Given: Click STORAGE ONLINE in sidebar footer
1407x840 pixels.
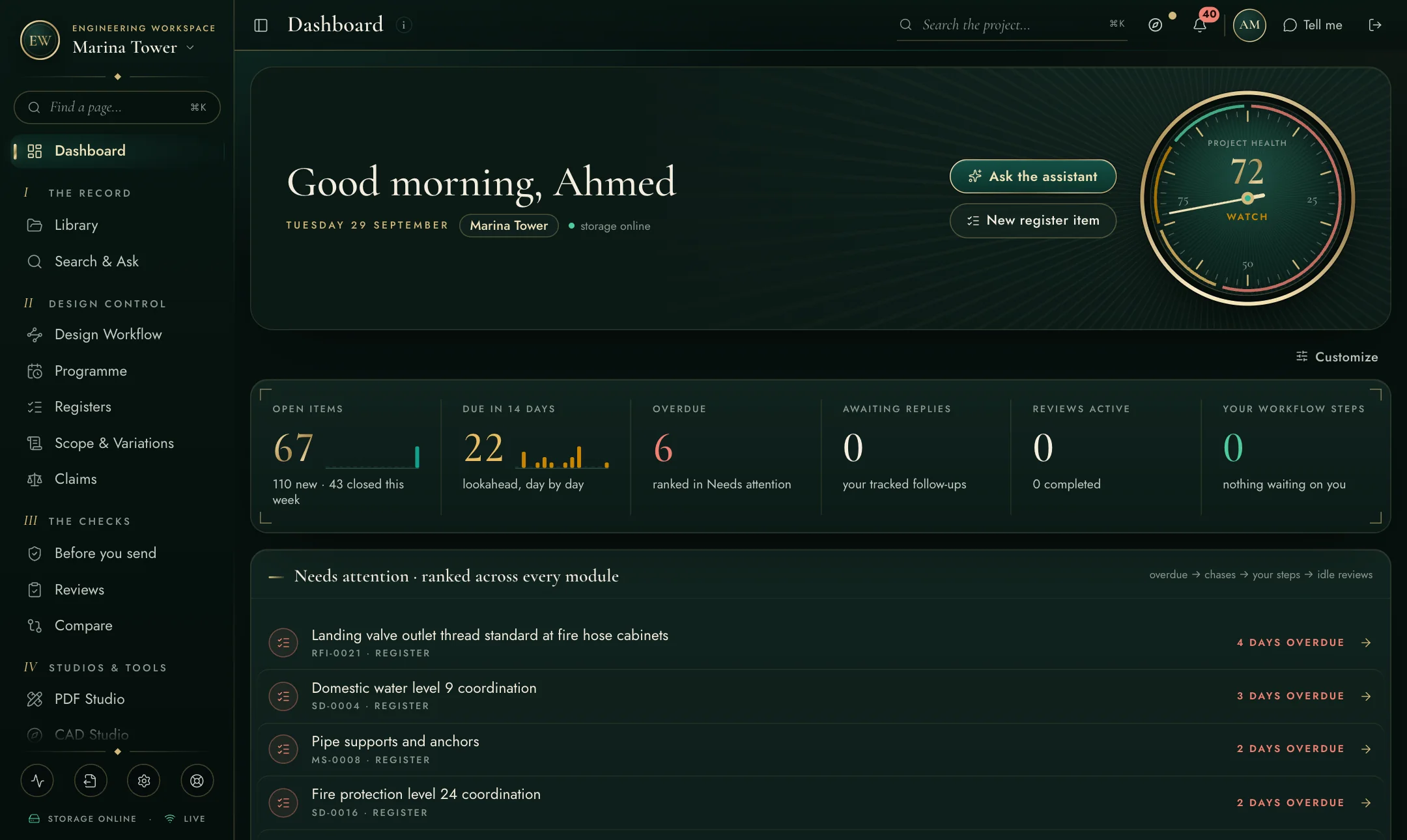Looking at the screenshot, I should pyautogui.click(x=92, y=819).
